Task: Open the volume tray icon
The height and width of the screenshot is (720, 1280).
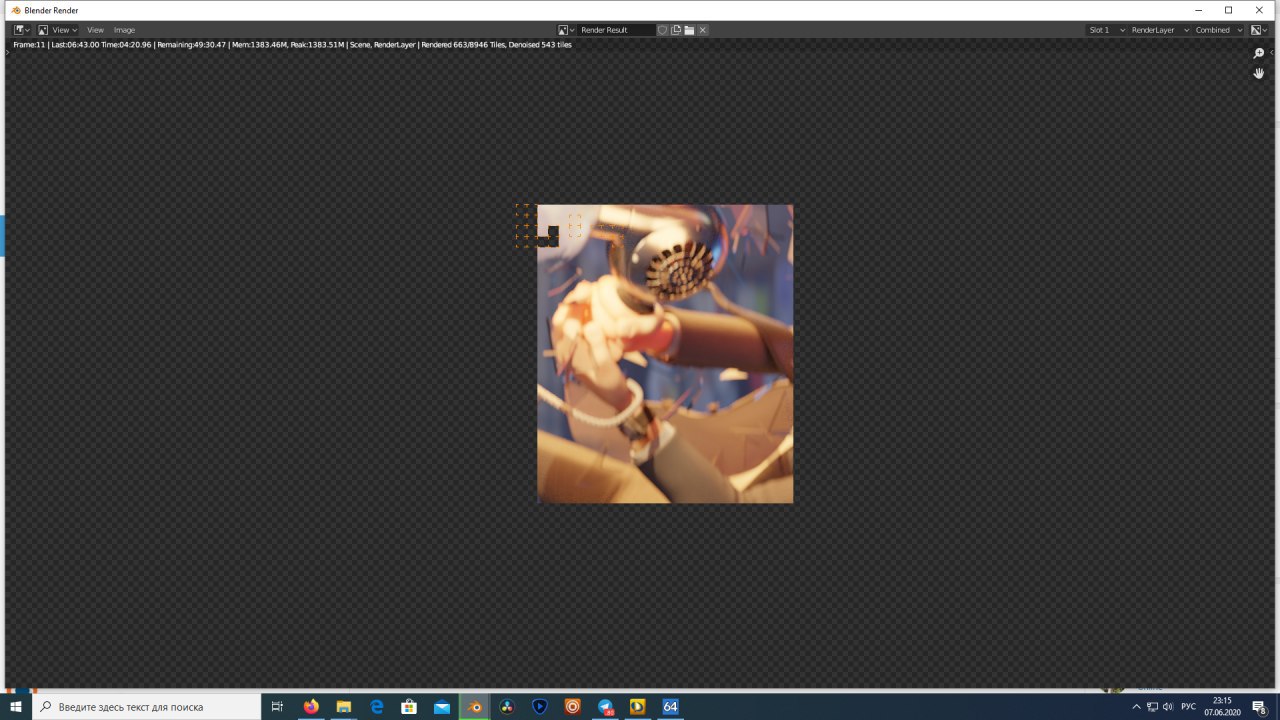Action: 1168,706
